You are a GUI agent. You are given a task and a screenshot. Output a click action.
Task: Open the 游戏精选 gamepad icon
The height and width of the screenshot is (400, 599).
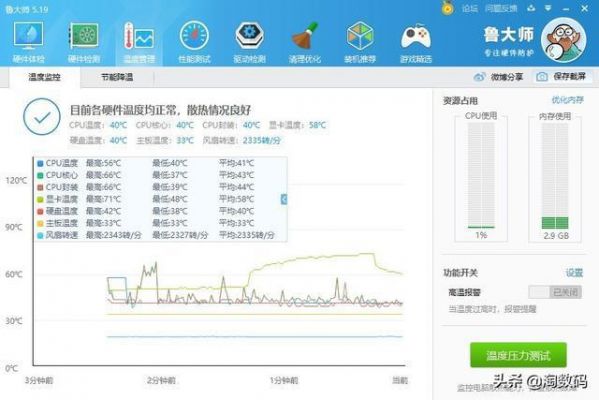[x=416, y=42]
